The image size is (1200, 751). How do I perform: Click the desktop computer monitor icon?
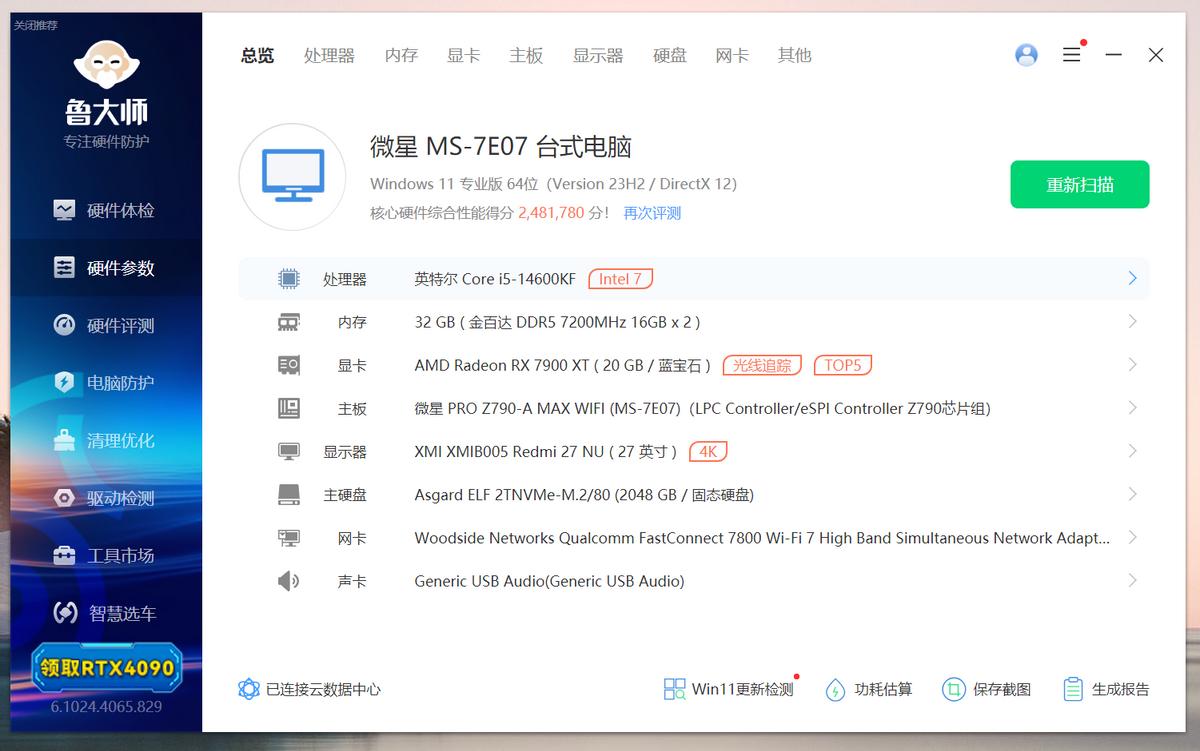point(292,176)
